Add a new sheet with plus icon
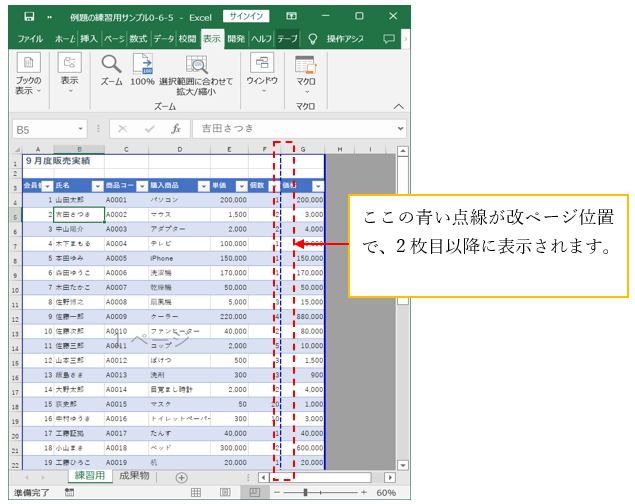Image resolution: width=635 pixels, height=504 pixels. [x=182, y=478]
